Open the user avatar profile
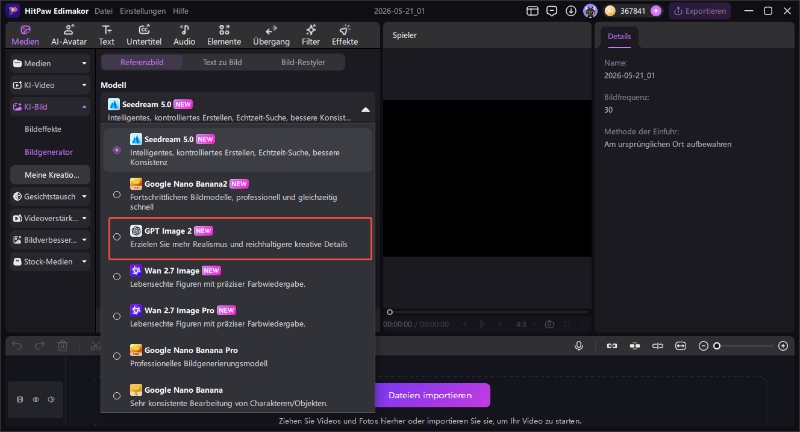The height and width of the screenshot is (432, 800). point(590,11)
